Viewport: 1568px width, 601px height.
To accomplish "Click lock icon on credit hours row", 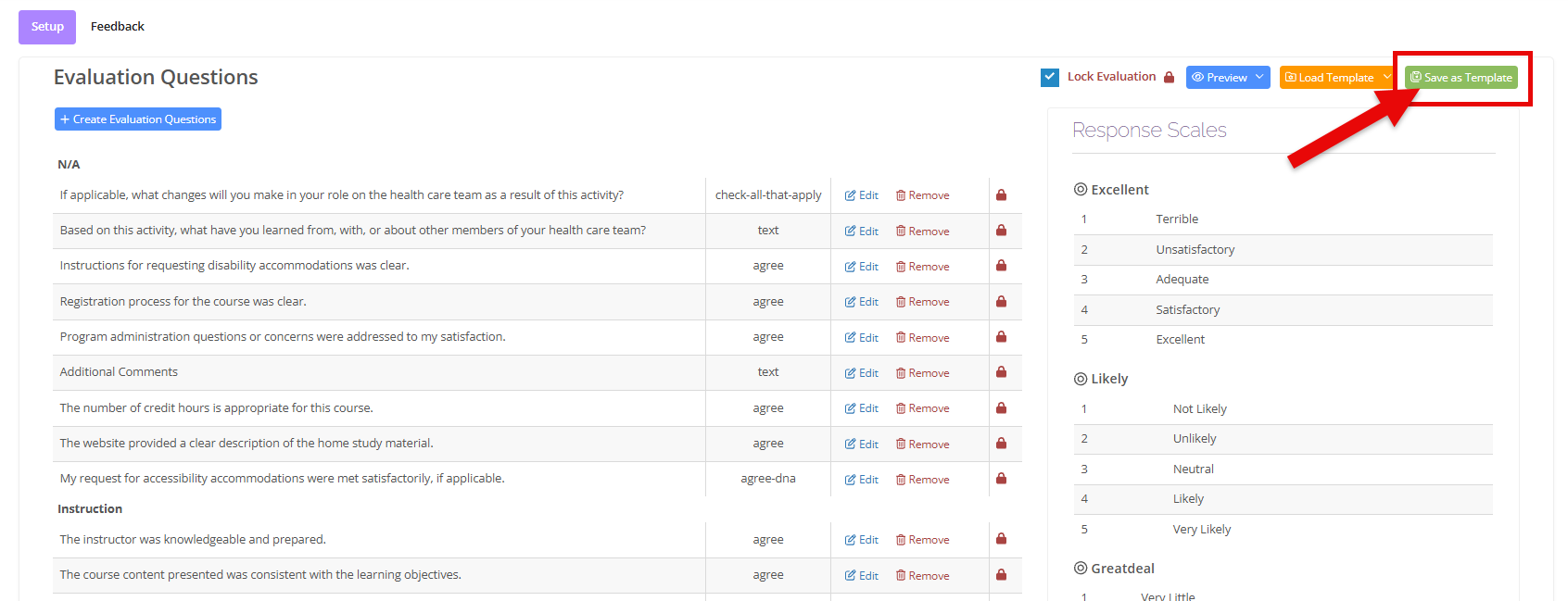I will pos(1002,408).
